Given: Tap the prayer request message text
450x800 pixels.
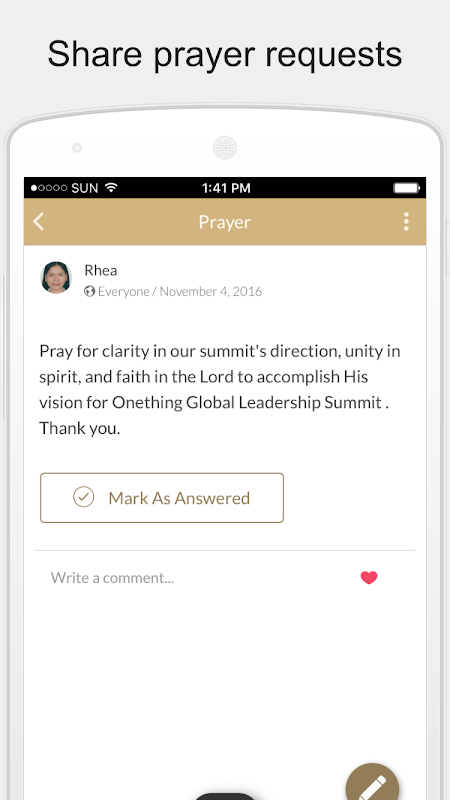Looking at the screenshot, I should (220, 390).
